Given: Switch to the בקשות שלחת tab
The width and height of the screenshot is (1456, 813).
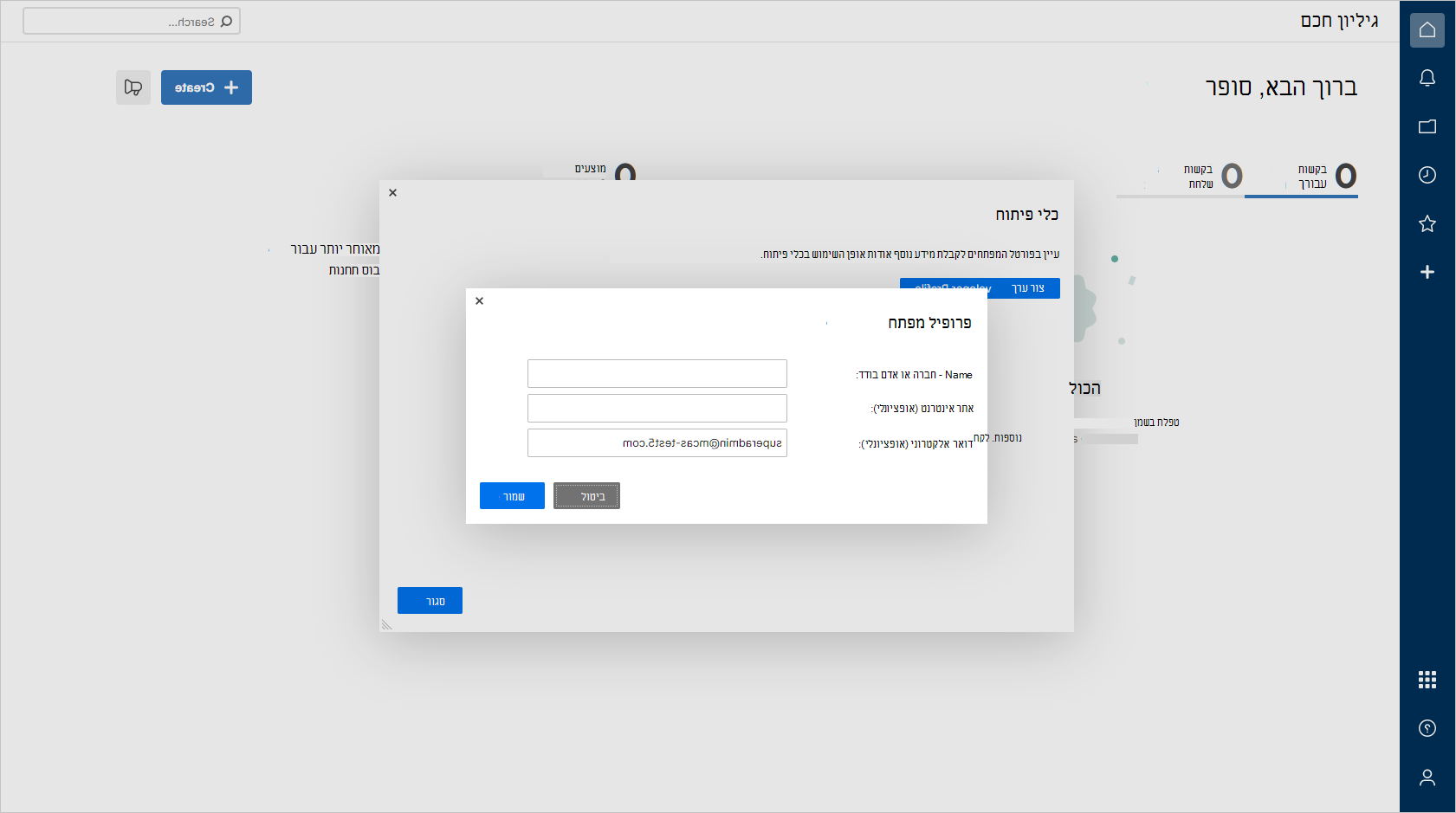Looking at the screenshot, I should [1181, 177].
